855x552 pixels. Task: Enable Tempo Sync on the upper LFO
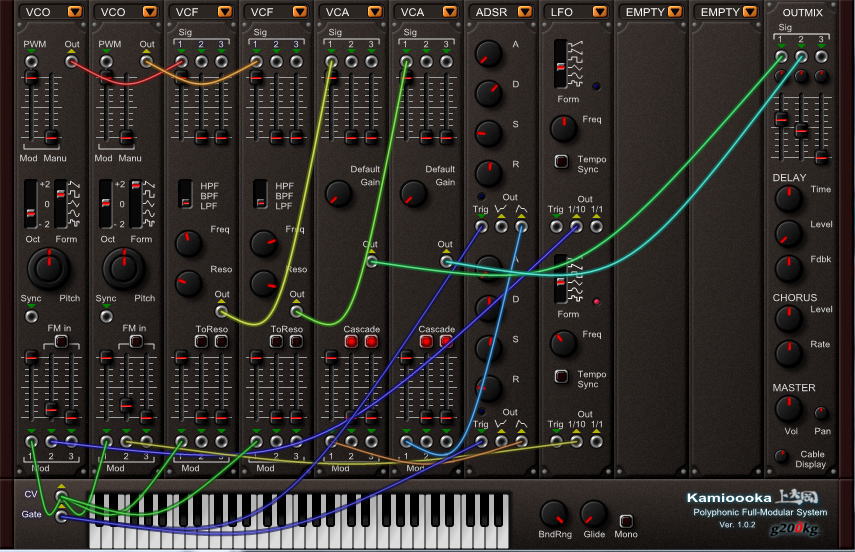(x=561, y=161)
